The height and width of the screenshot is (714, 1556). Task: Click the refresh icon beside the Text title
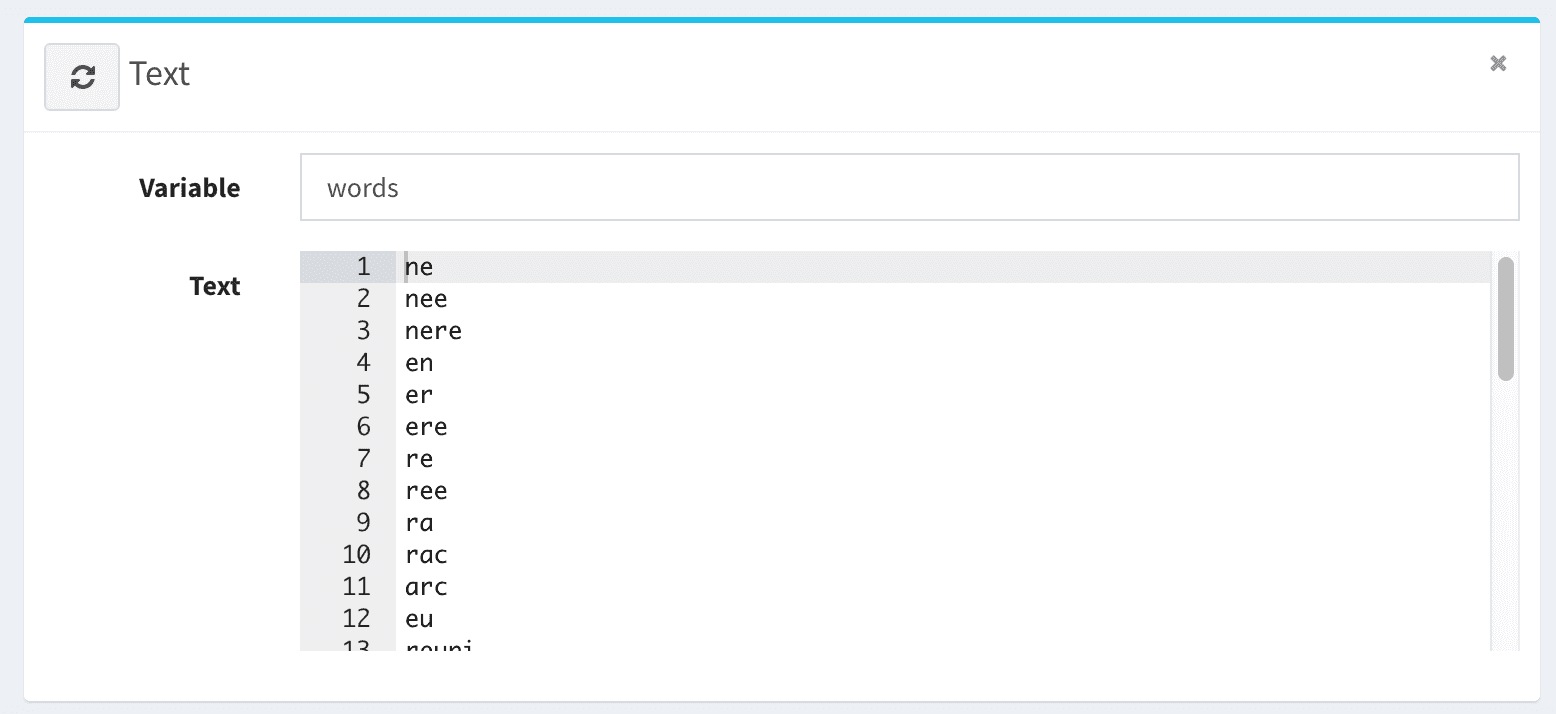point(82,77)
